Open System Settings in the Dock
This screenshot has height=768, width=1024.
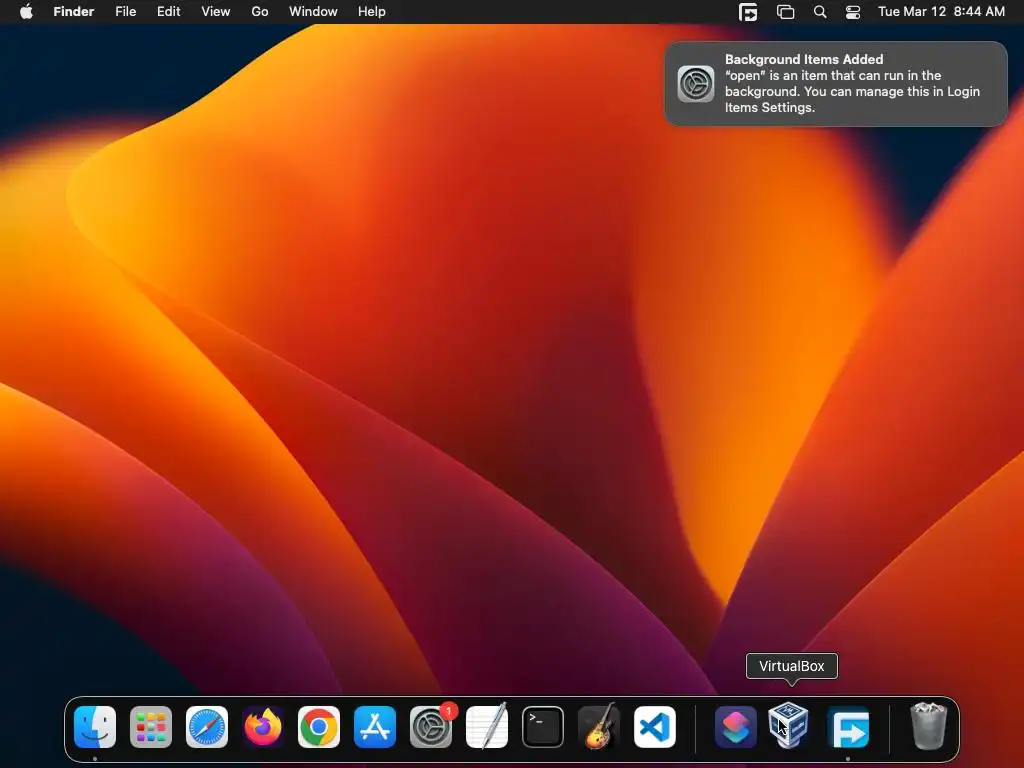coord(431,727)
